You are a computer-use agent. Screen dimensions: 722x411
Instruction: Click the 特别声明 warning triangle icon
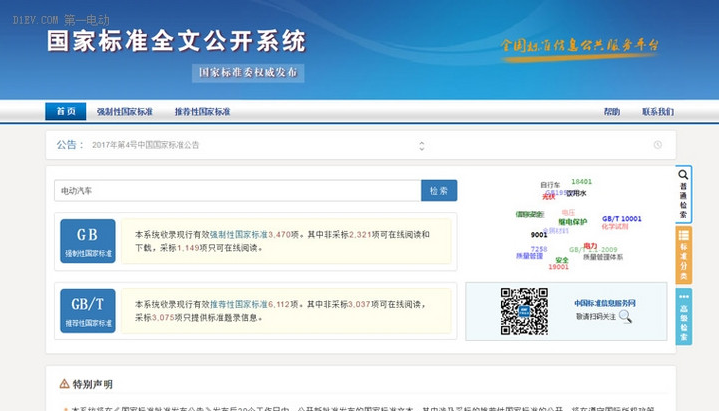tap(64, 383)
